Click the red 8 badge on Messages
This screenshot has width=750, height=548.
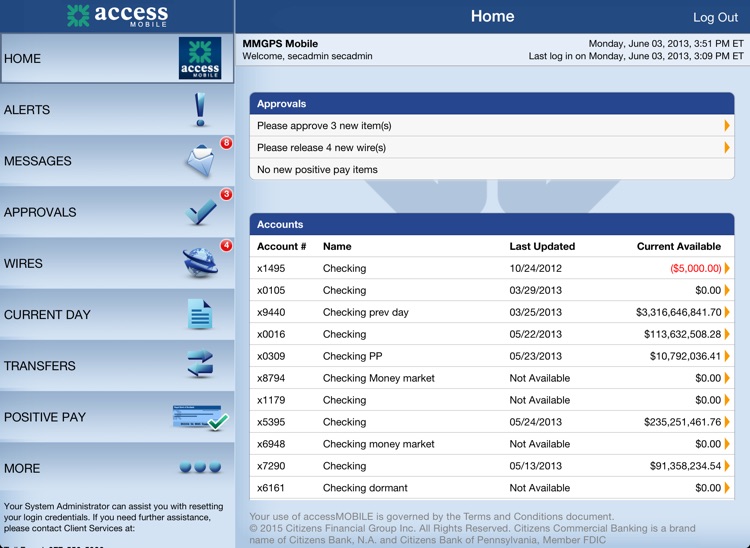tap(226, 143)
